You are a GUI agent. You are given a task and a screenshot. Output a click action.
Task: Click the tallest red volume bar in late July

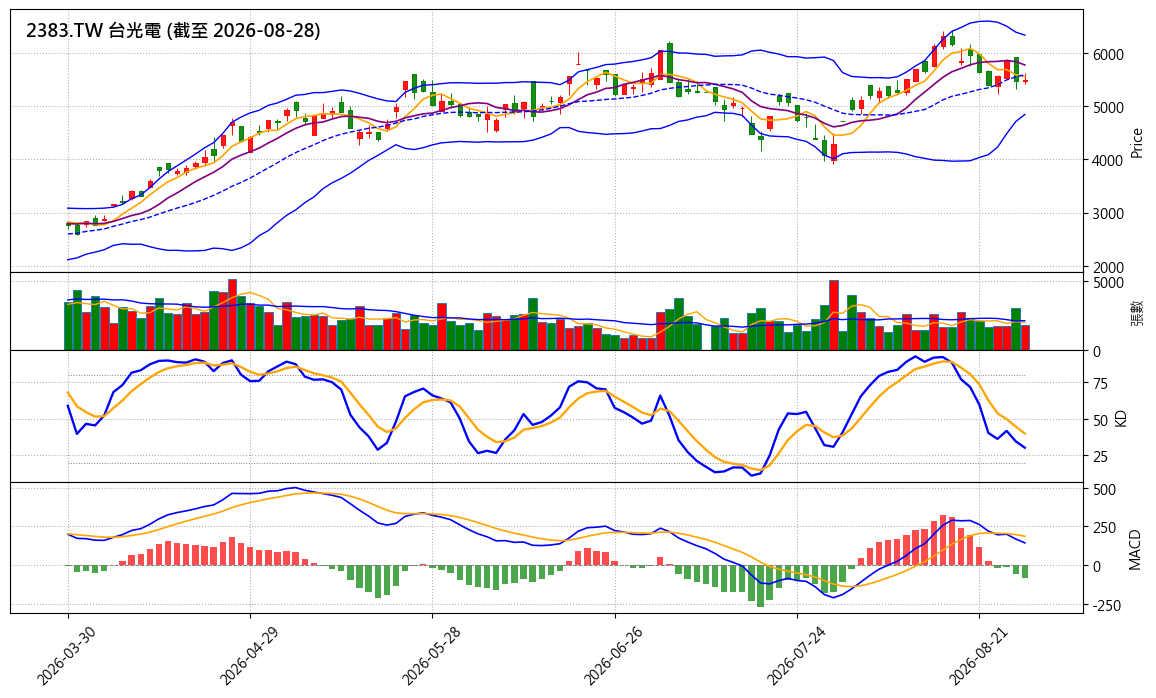click(x=834, y=315)
